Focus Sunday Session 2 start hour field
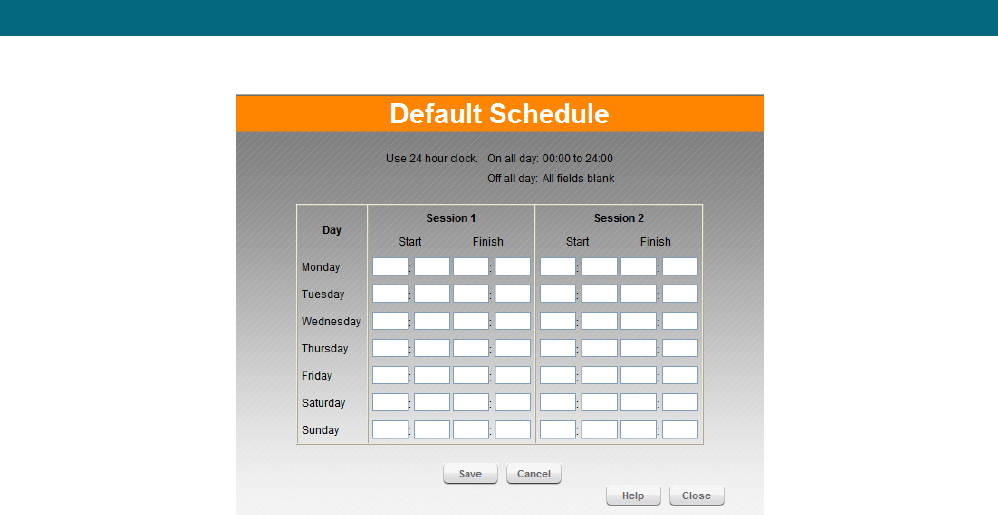 point(558,430)
